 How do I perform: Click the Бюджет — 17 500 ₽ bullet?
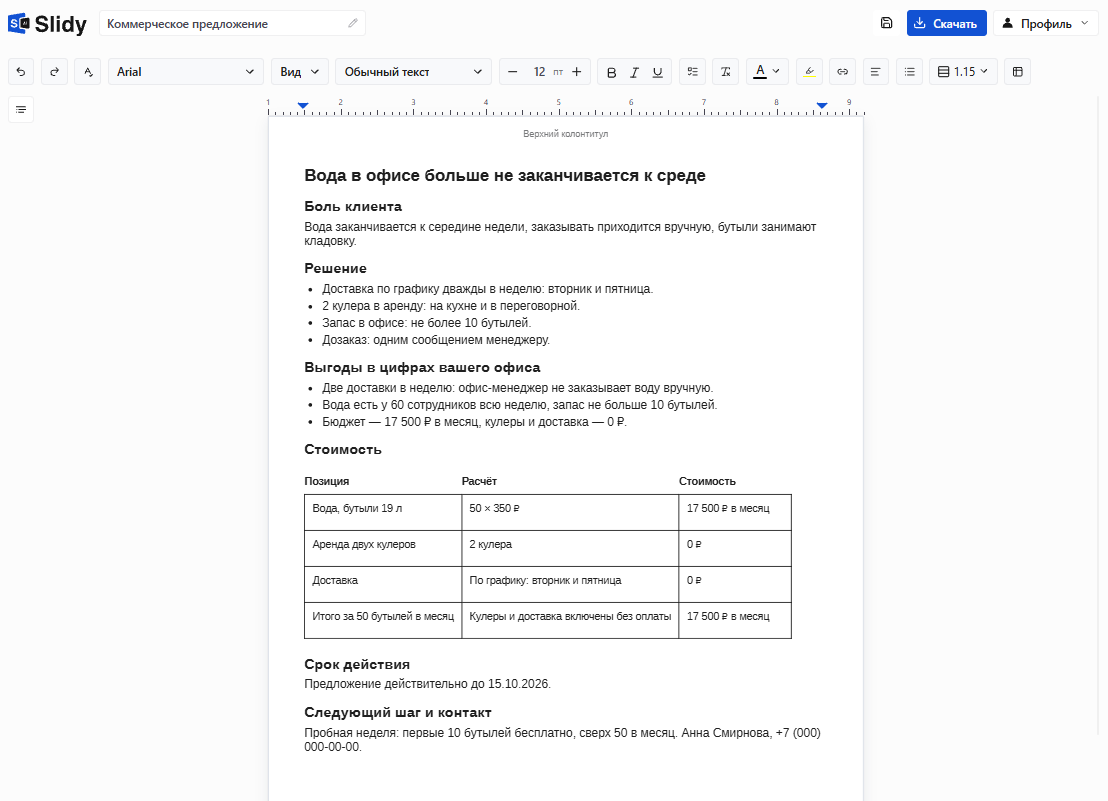(474, 422)
